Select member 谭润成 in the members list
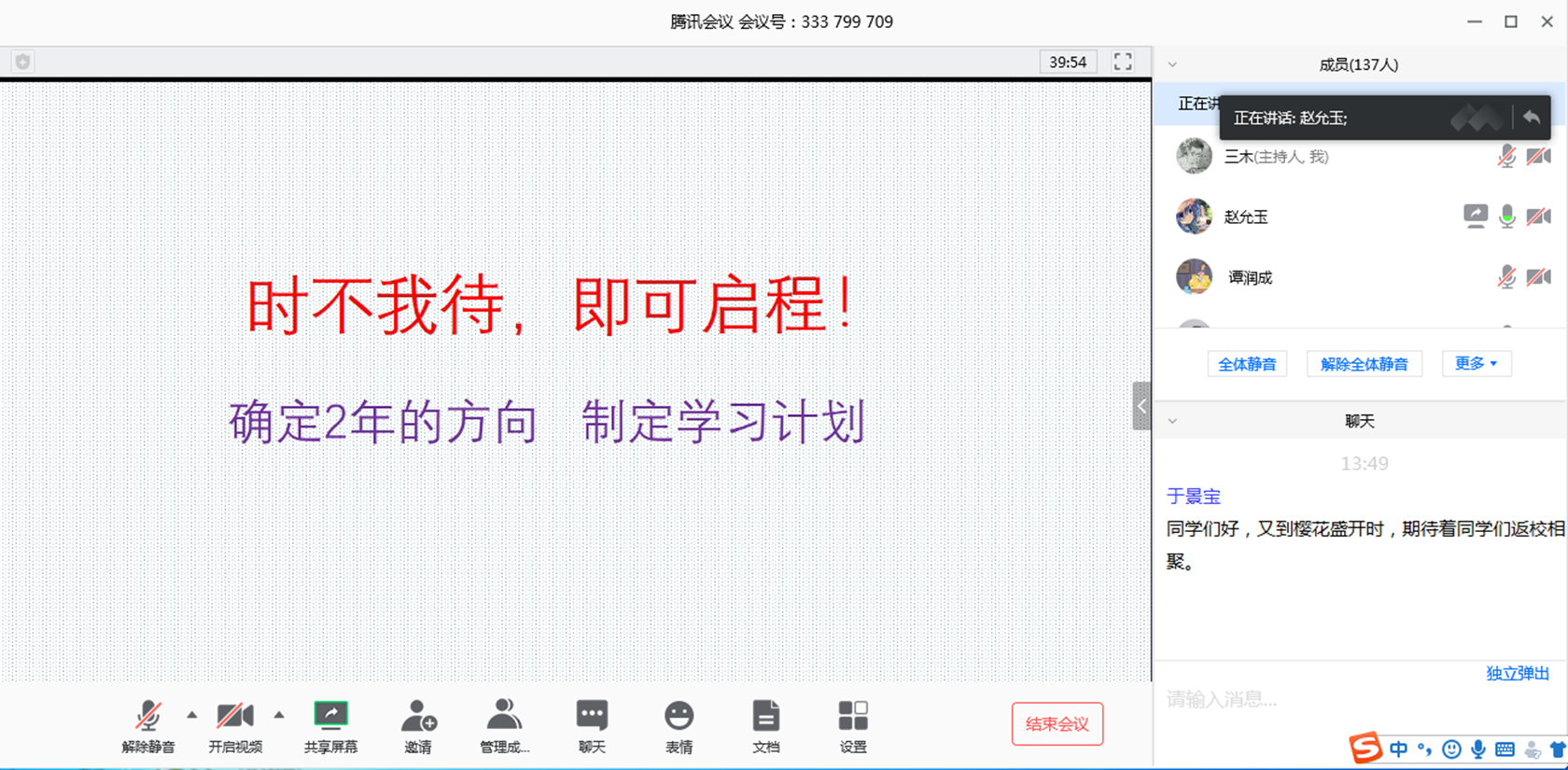1568x770 pixels. point(1250,277)
